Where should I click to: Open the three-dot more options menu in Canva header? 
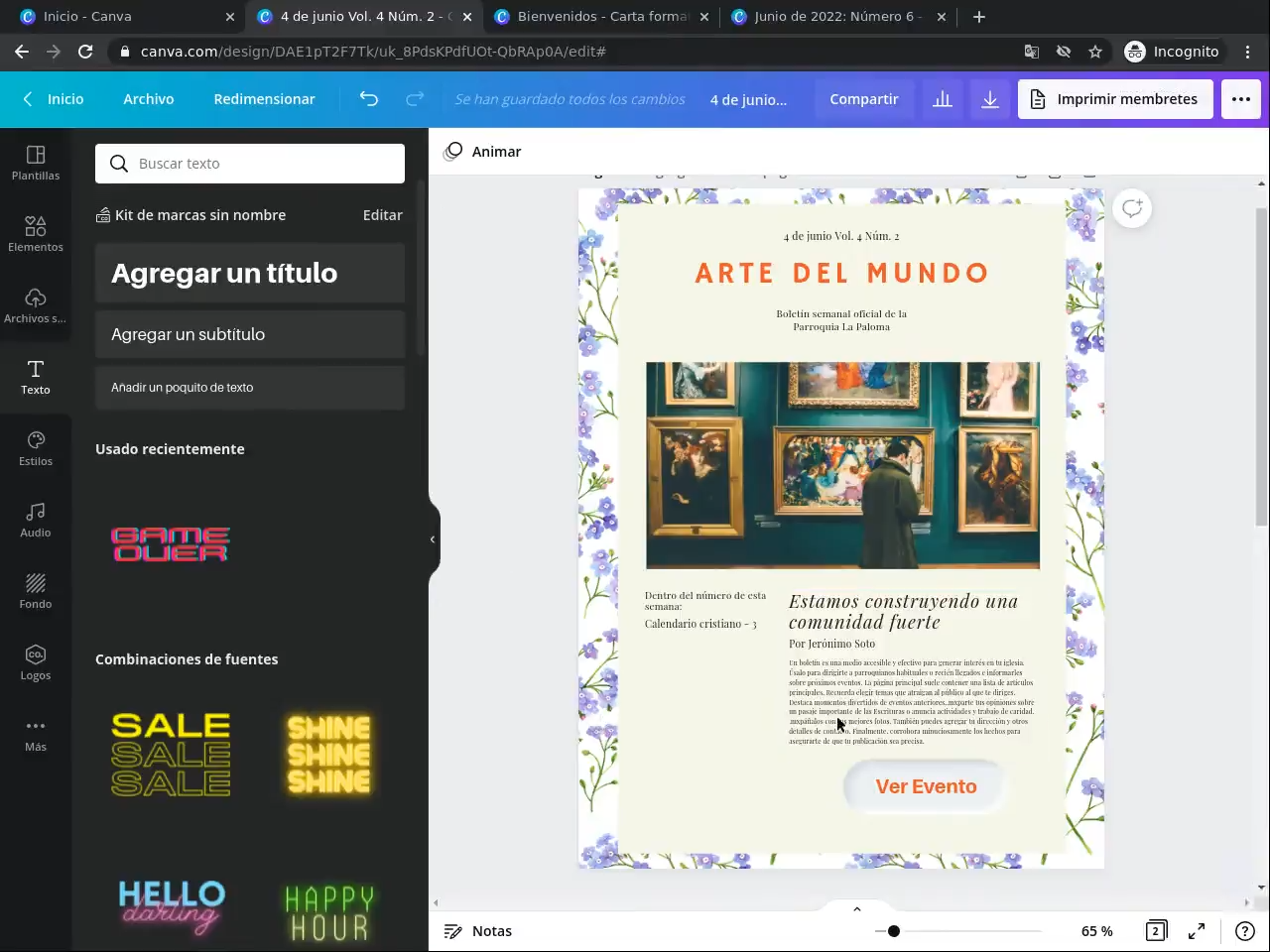tap(1241, 99)
